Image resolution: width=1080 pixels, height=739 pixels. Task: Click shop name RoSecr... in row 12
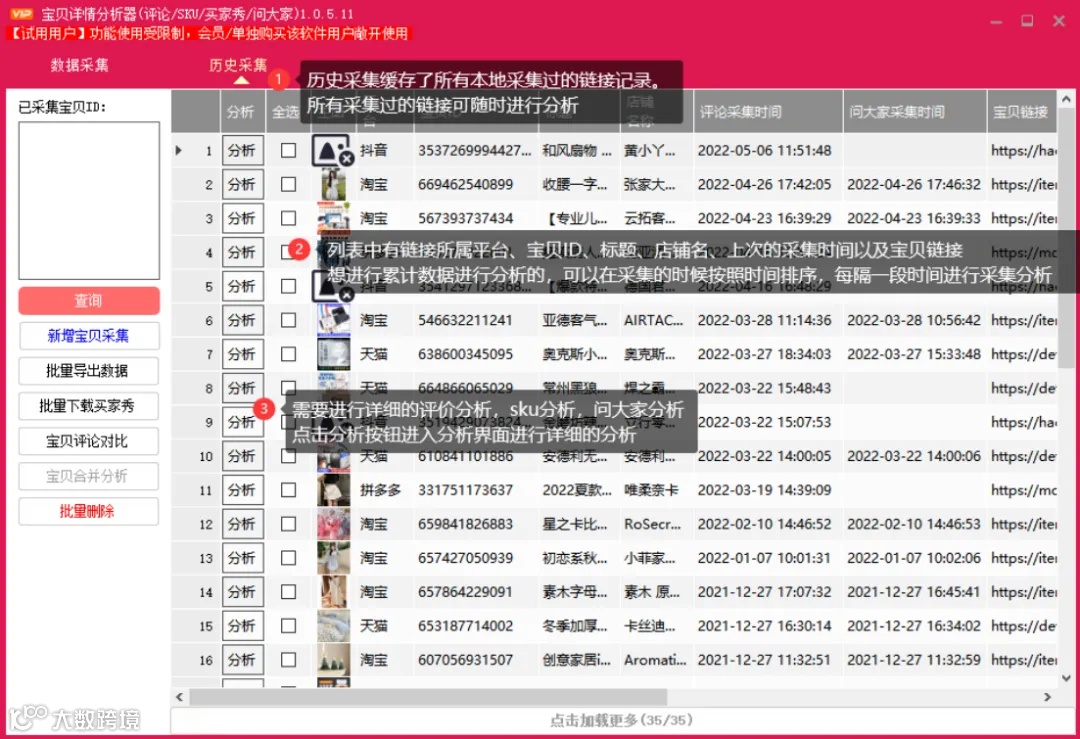[652, 524]
